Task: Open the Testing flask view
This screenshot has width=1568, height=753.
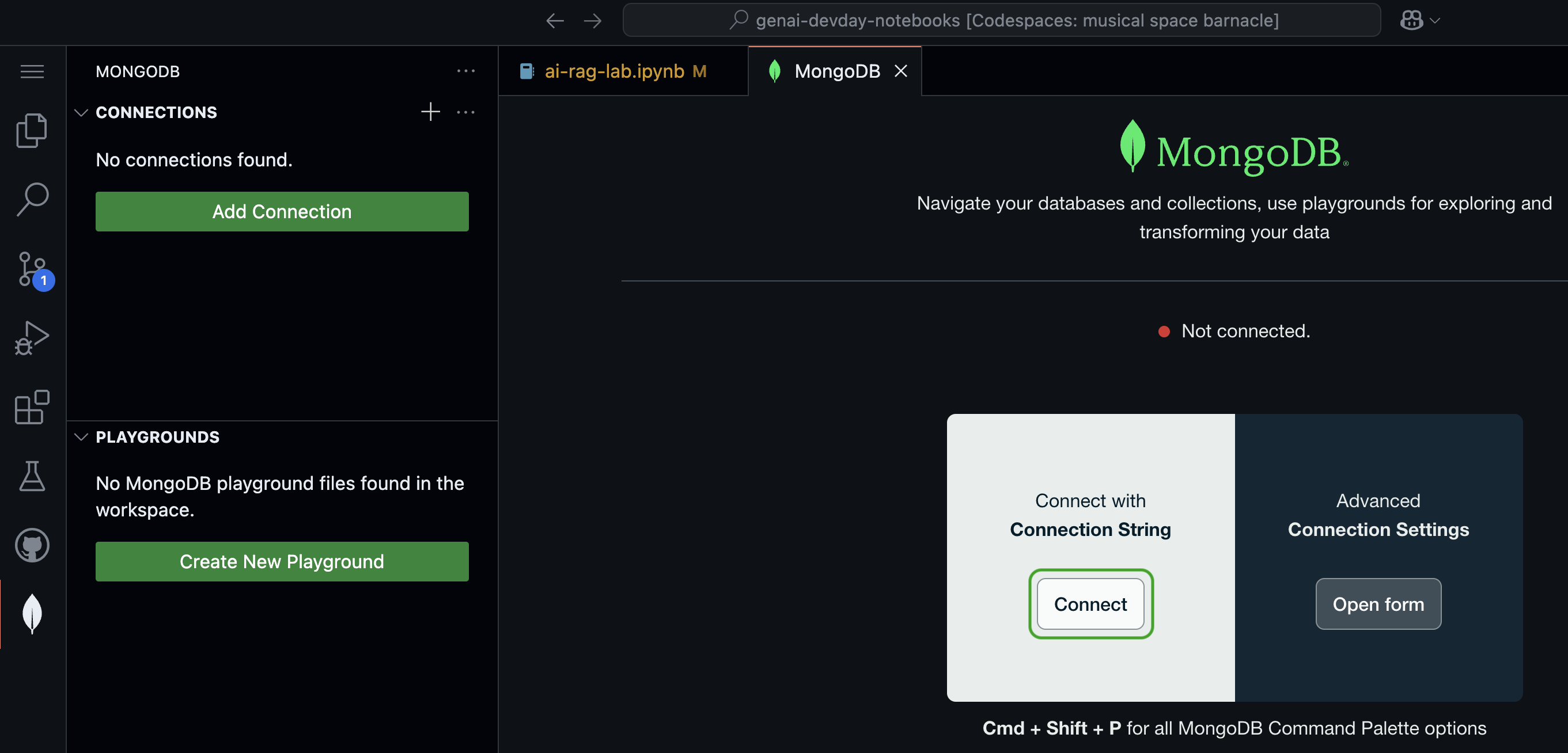Action: click(x=32, y=476)
